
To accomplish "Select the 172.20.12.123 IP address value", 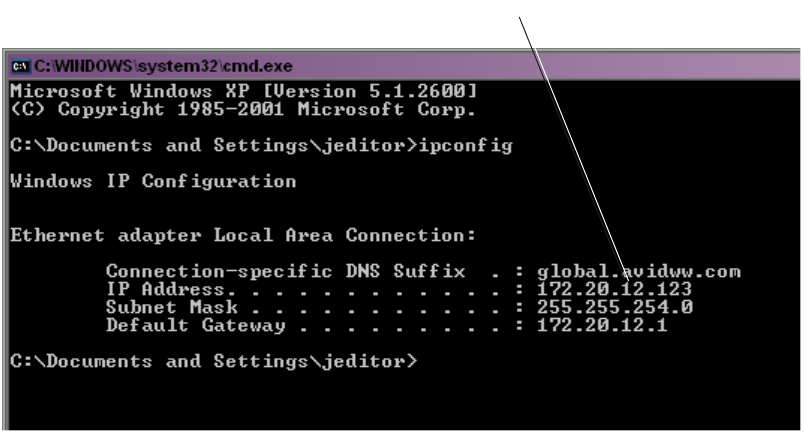I will [x=614, y=289].
